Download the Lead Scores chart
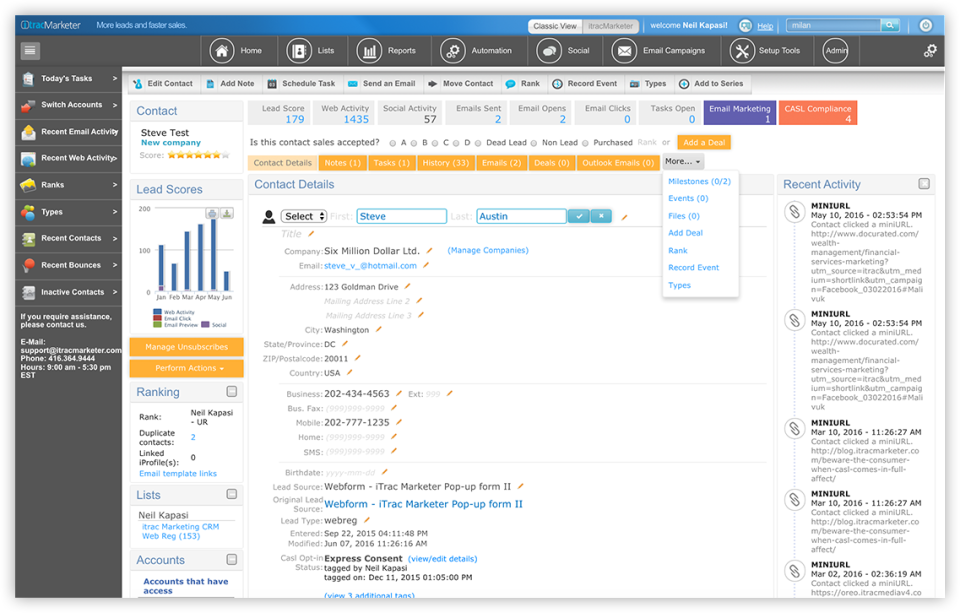 pyautogui.click(x=227, y=213)
